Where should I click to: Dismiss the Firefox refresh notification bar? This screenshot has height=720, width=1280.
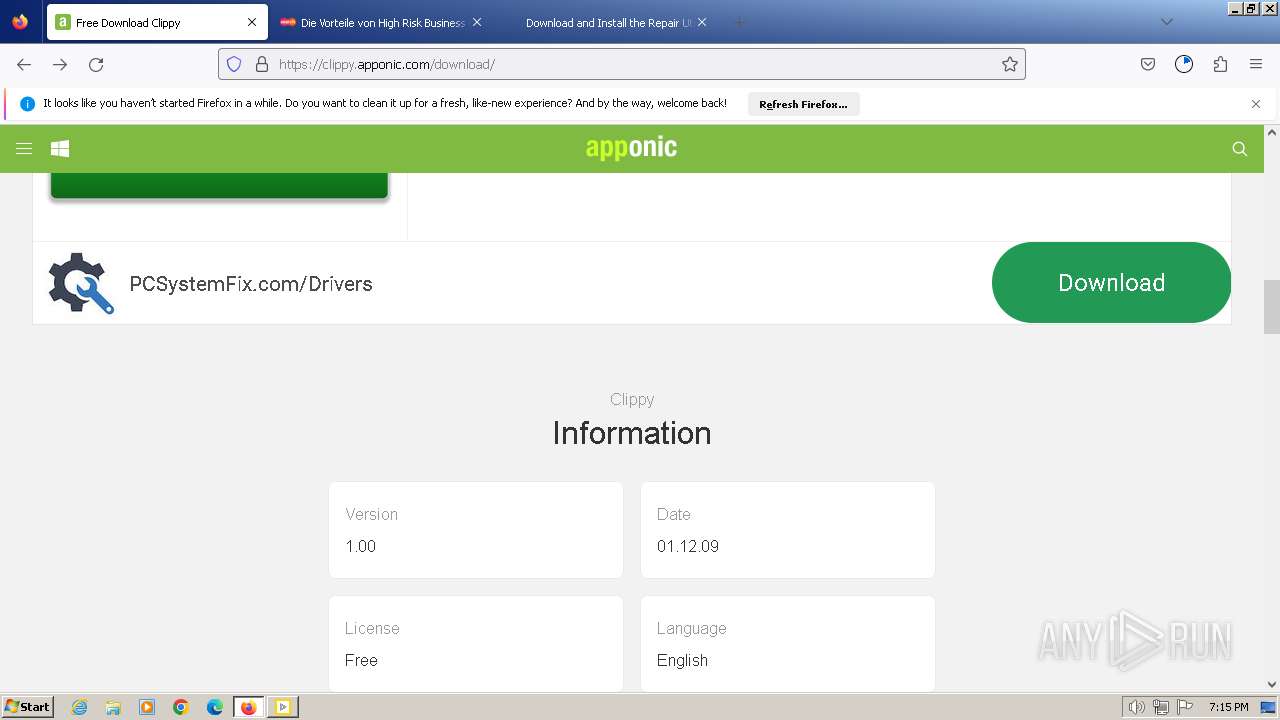pos(1256,104)
